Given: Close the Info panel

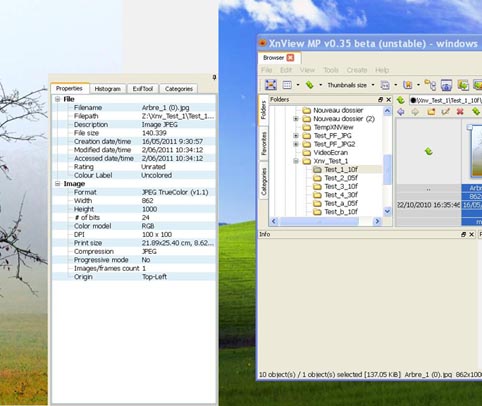Looking at the screenshot, I should click(472, 235).
